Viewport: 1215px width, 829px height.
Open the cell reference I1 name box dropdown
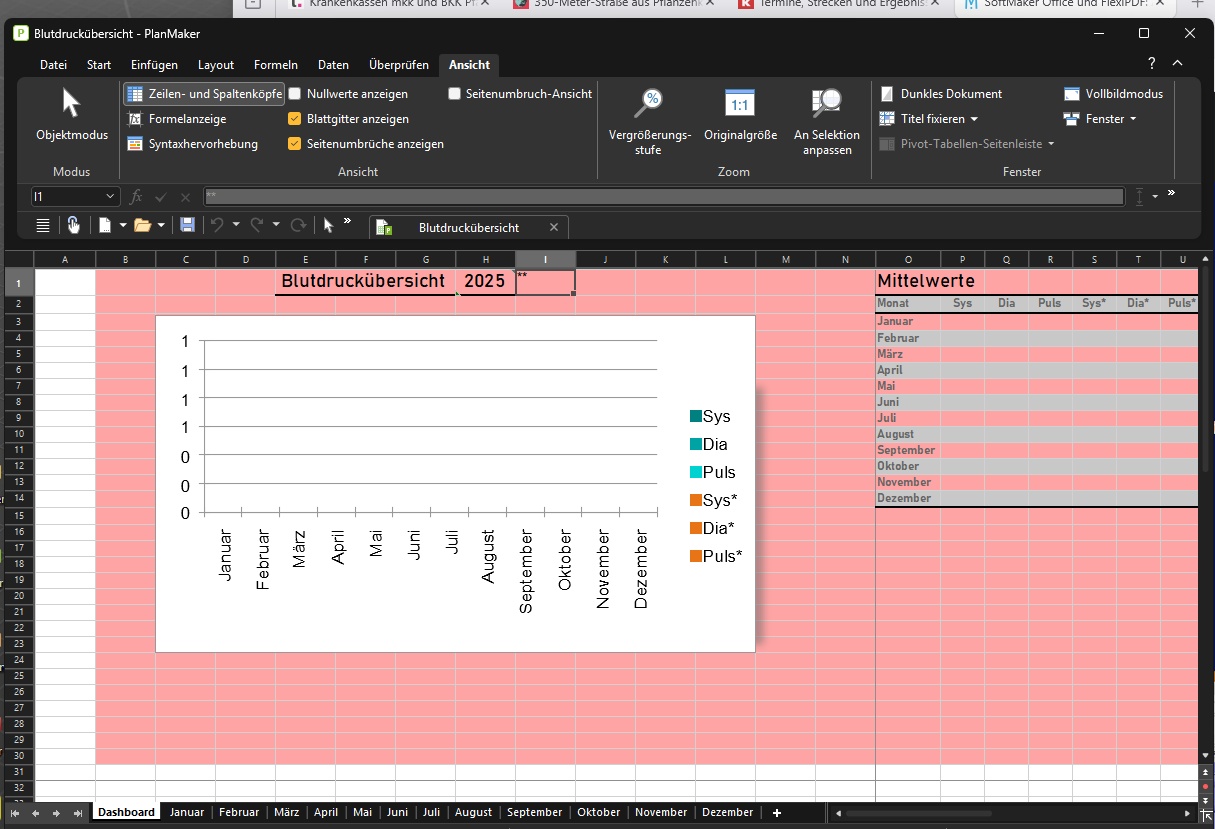(x=109, y=197)
